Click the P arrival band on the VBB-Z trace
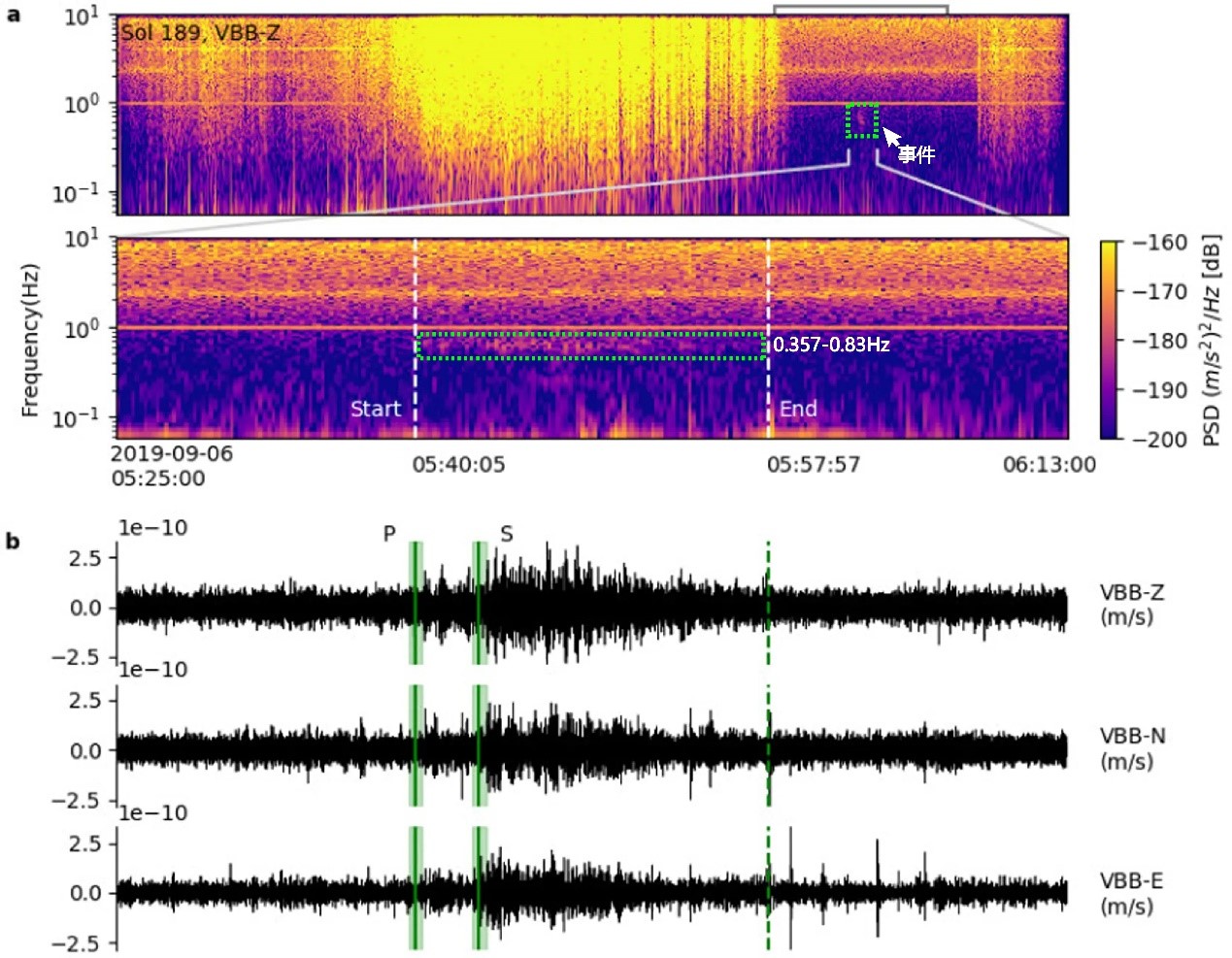The height and width of the screenshot is (958, 1232). (416, 603)
